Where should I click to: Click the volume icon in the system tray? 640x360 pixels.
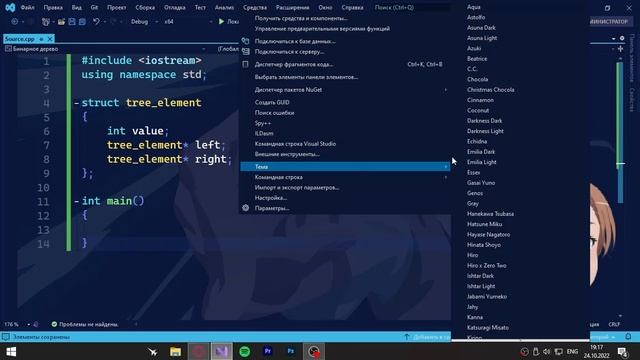coord(547,351)
